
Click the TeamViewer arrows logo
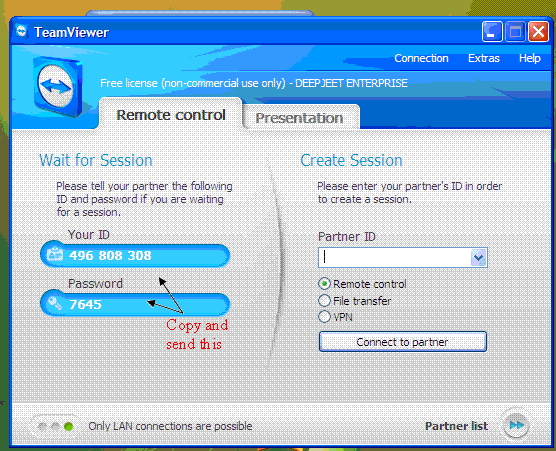[x=58, y=87]
